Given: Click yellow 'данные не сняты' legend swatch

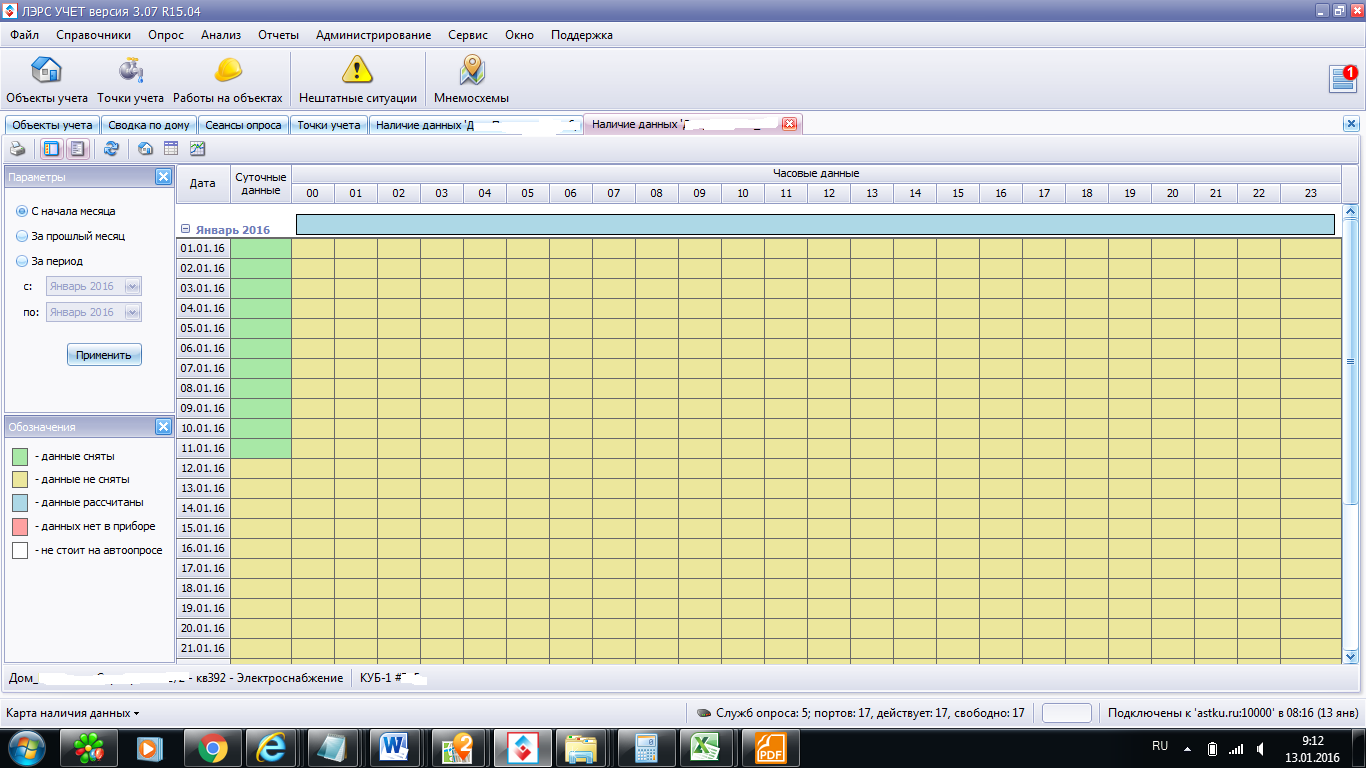Looking at the screenshot, I should click(x=20, y=479).
